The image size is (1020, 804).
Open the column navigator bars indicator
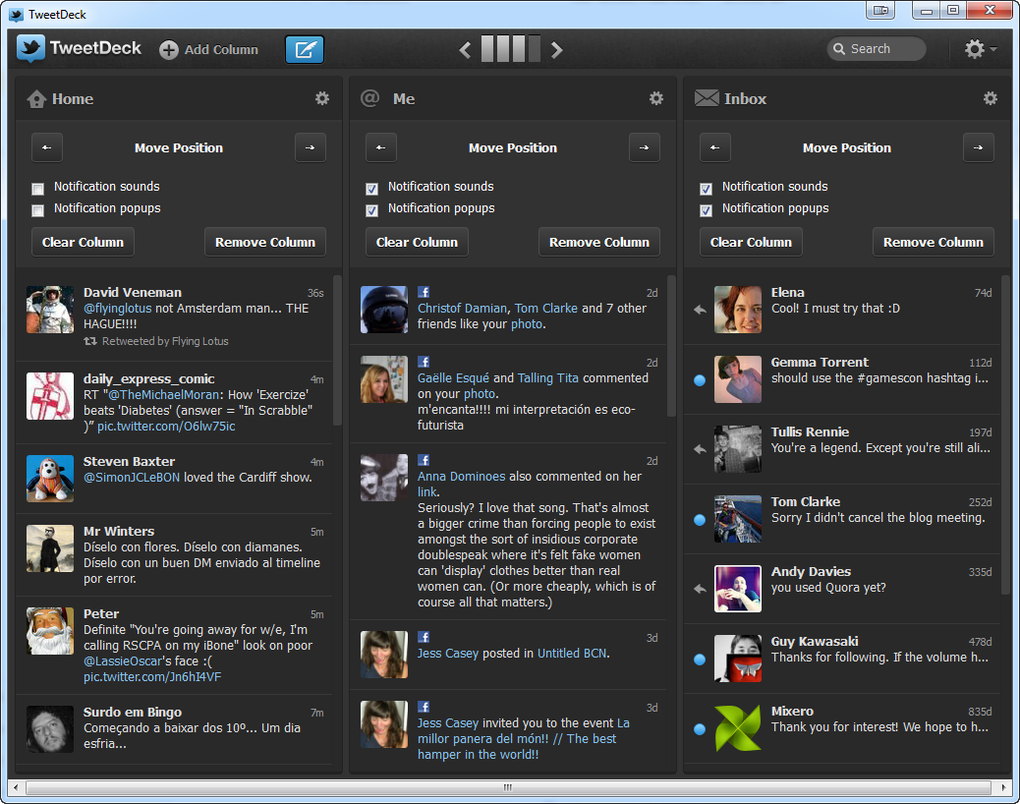tap(511, 49)
